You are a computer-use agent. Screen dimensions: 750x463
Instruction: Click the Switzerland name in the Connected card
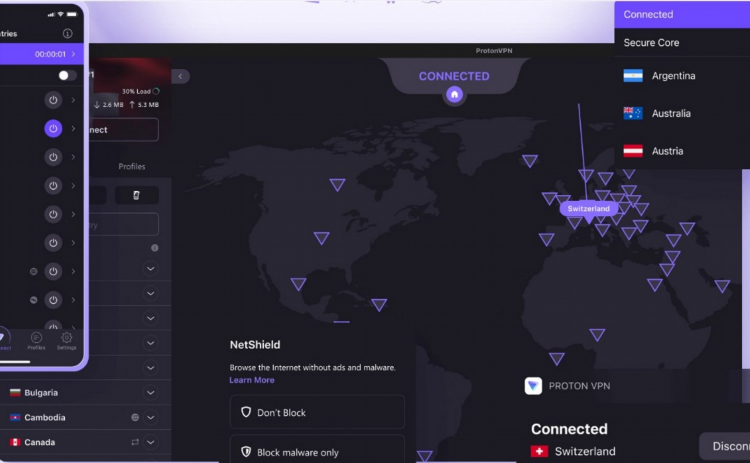tap(585, 451)
